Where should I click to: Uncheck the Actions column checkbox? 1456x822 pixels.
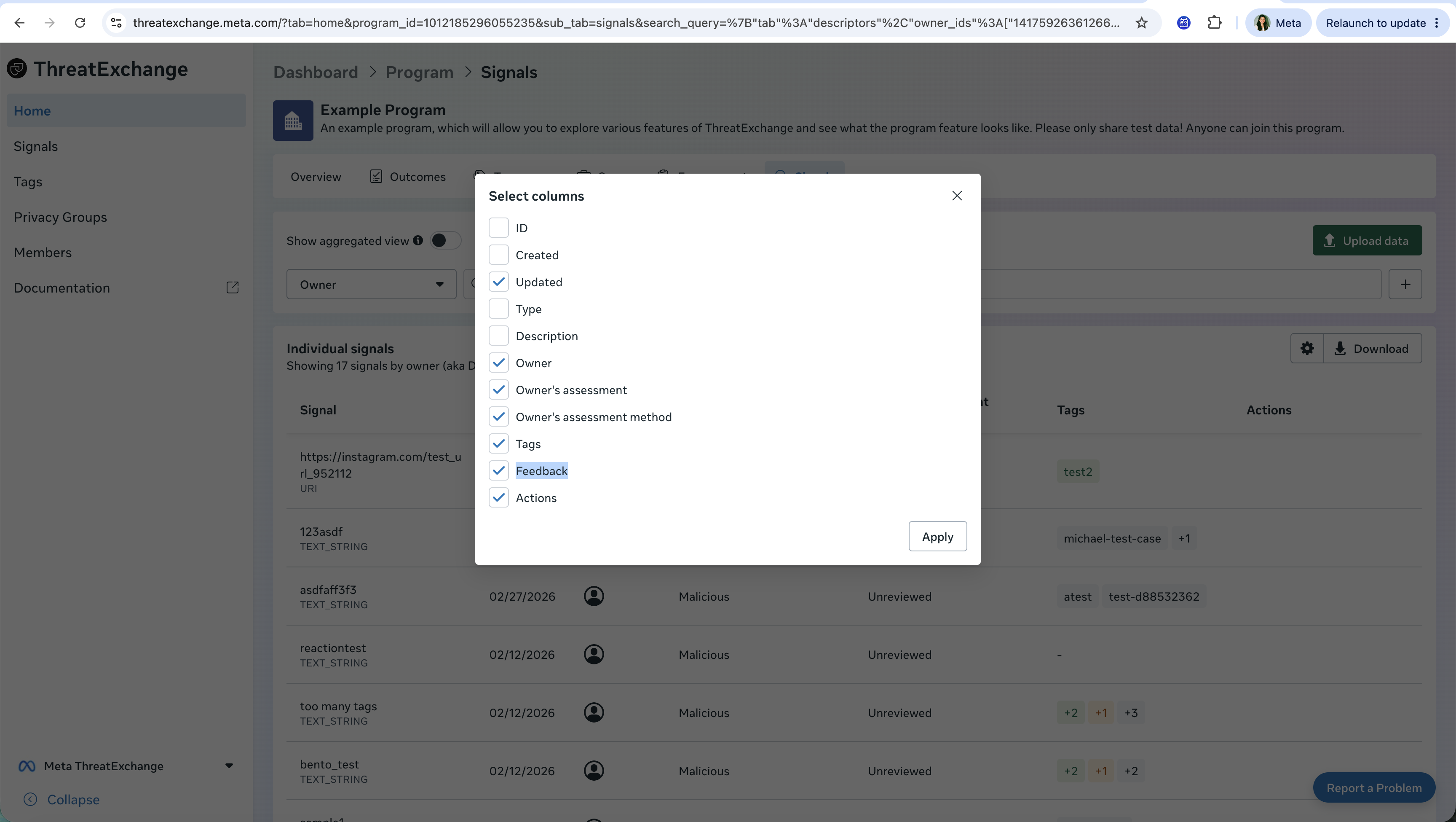498,498
